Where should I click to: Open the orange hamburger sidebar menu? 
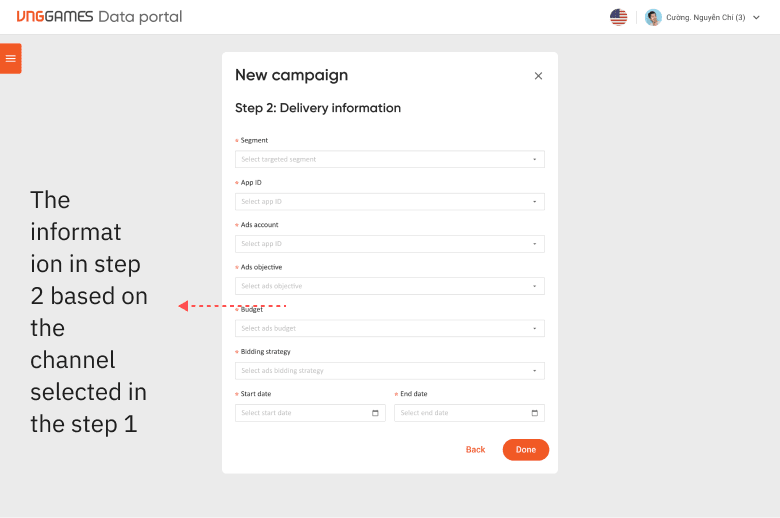10,59
